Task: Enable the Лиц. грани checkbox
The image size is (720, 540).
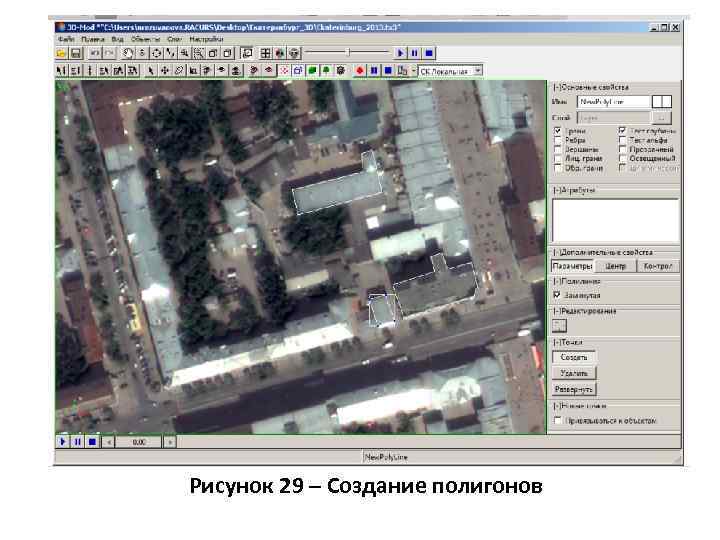Action: 557,158
